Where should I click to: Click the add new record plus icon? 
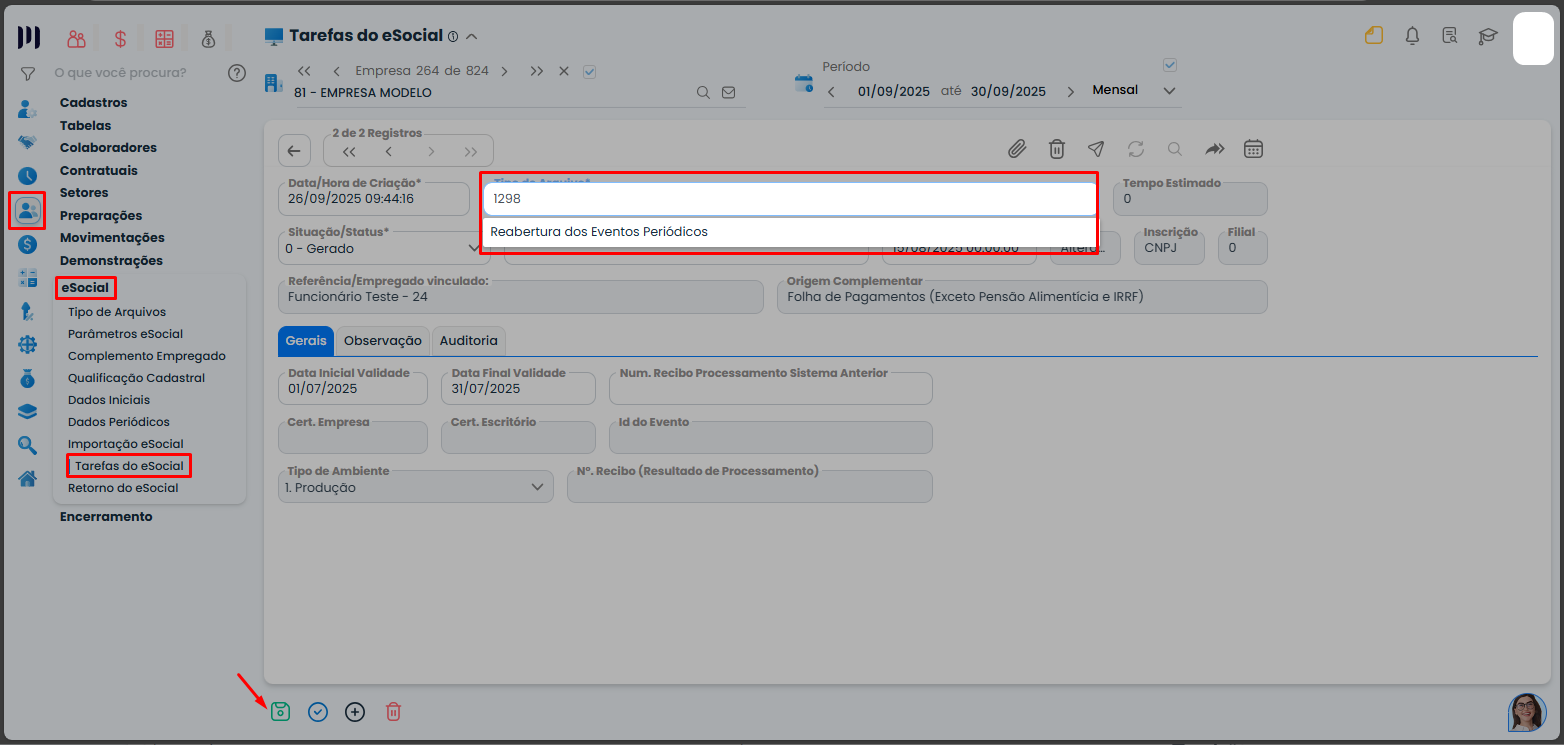(355, 712)
